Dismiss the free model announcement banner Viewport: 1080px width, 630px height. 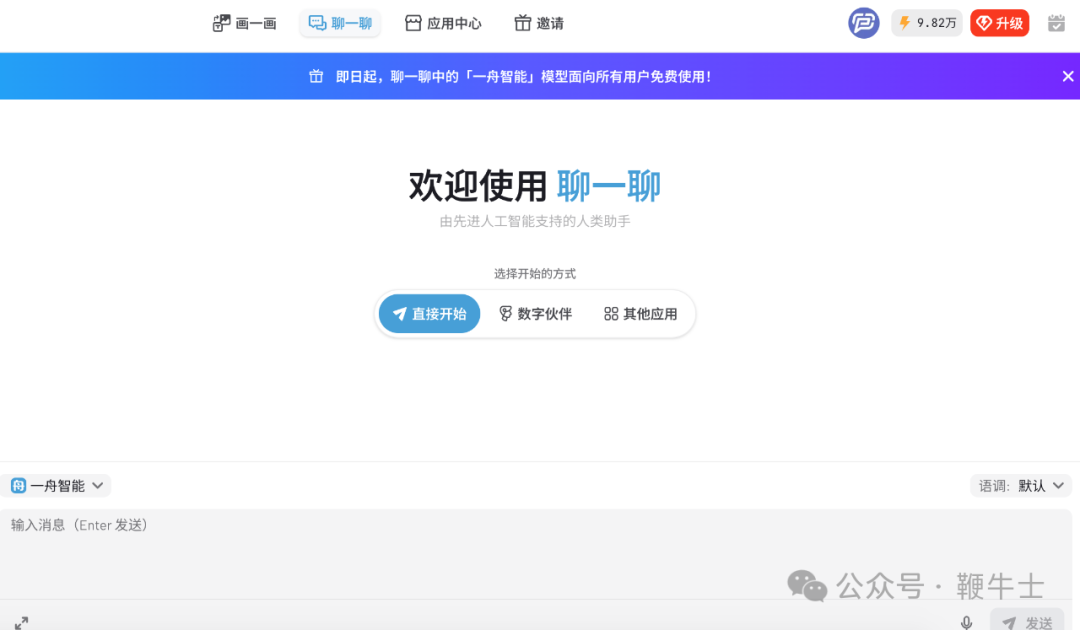tap(1068, 75)
